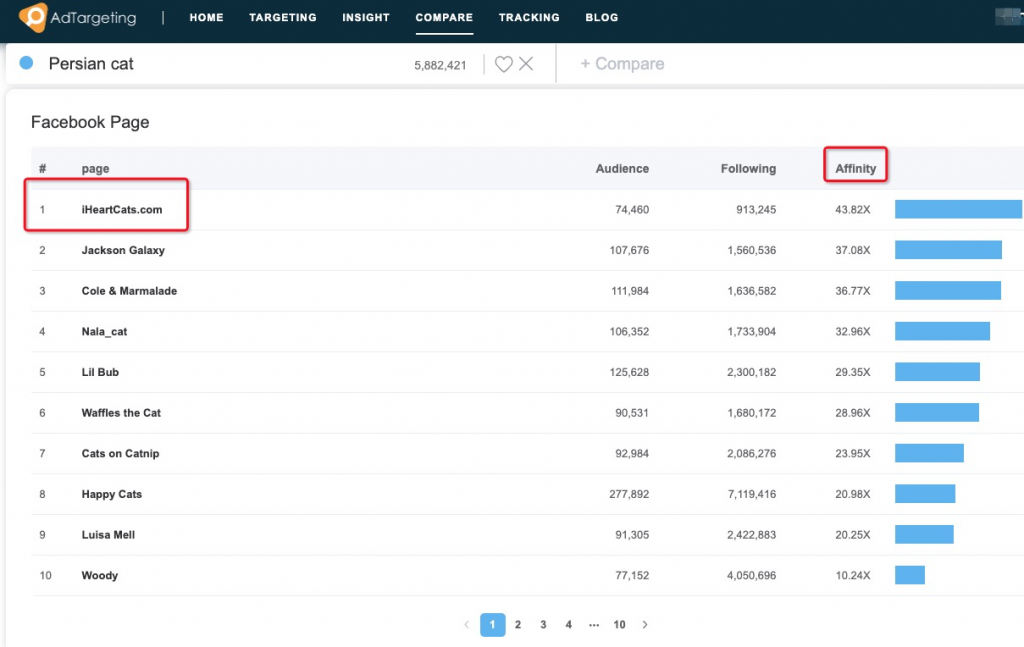Screen dimensions: 1024x647
Task: Open the BLOG menu item
Action: pyautogui.click(x=601, y=18)
